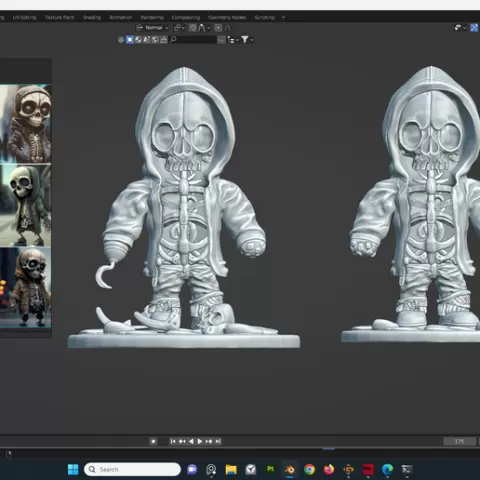The height and width of the screenshot is (480, 480).
Task: Add a new workspace with the plus button
Action: click(x=283, y=17)
